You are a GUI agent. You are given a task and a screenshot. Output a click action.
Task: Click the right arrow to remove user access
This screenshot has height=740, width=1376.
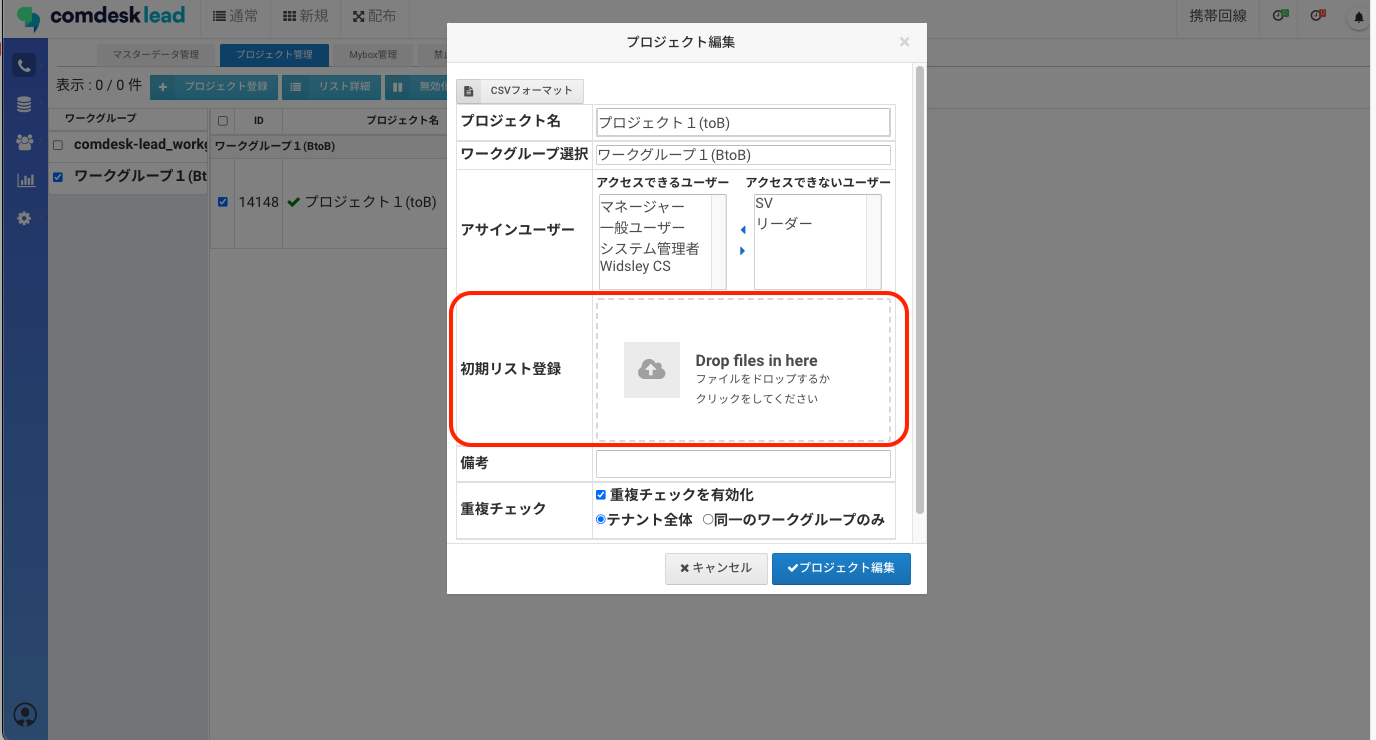(x=742, y=251)
